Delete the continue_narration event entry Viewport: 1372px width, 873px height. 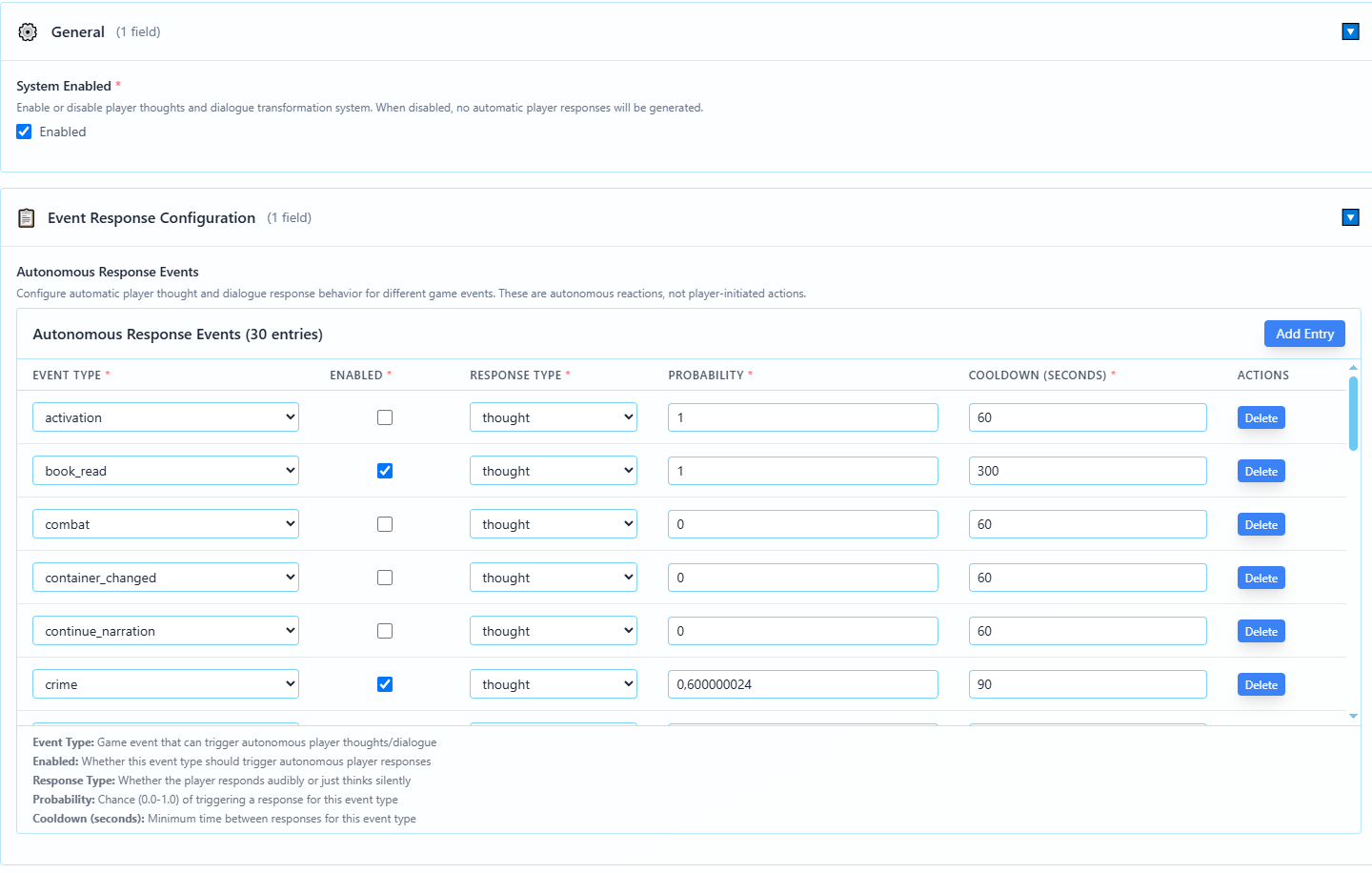point(1261,632)
